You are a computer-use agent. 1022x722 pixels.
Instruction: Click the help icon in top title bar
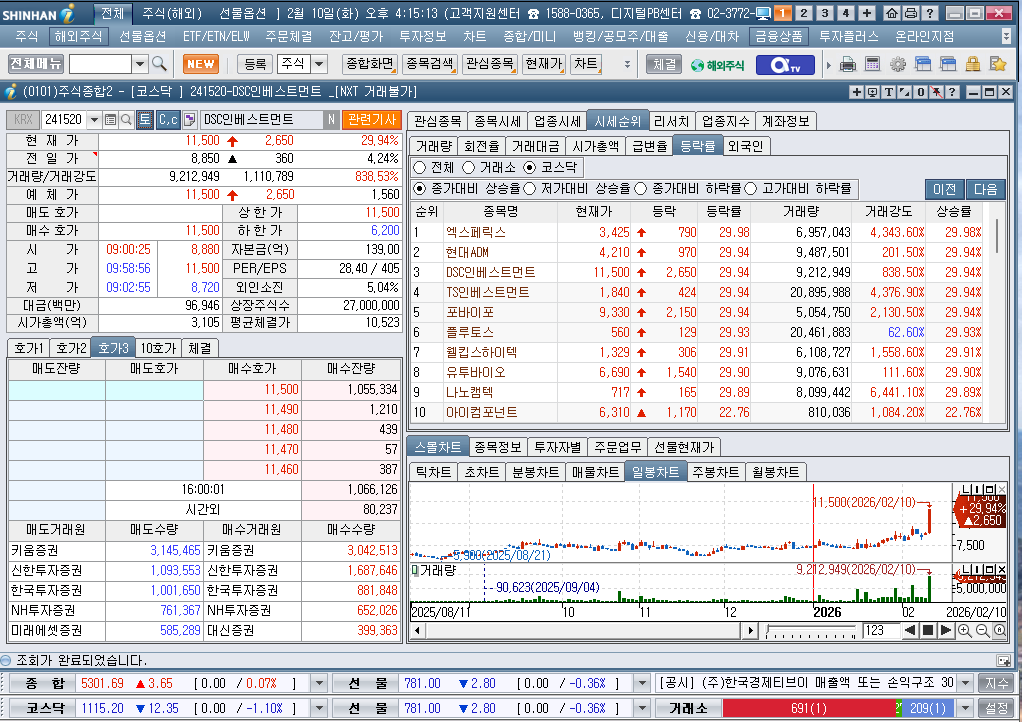[930, 13]
